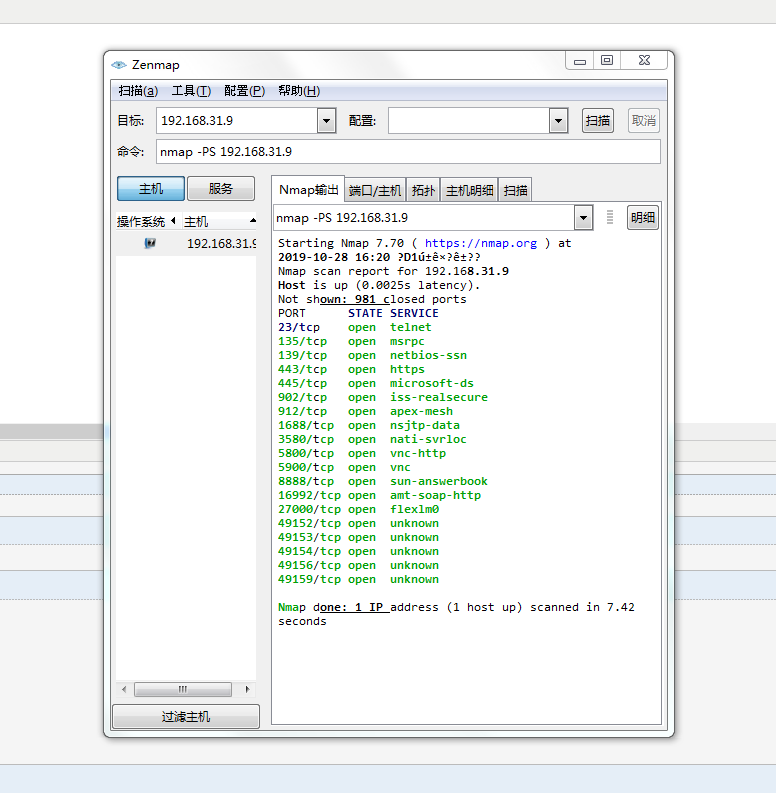Click into the 命令 command input field

tap(408, 152)
